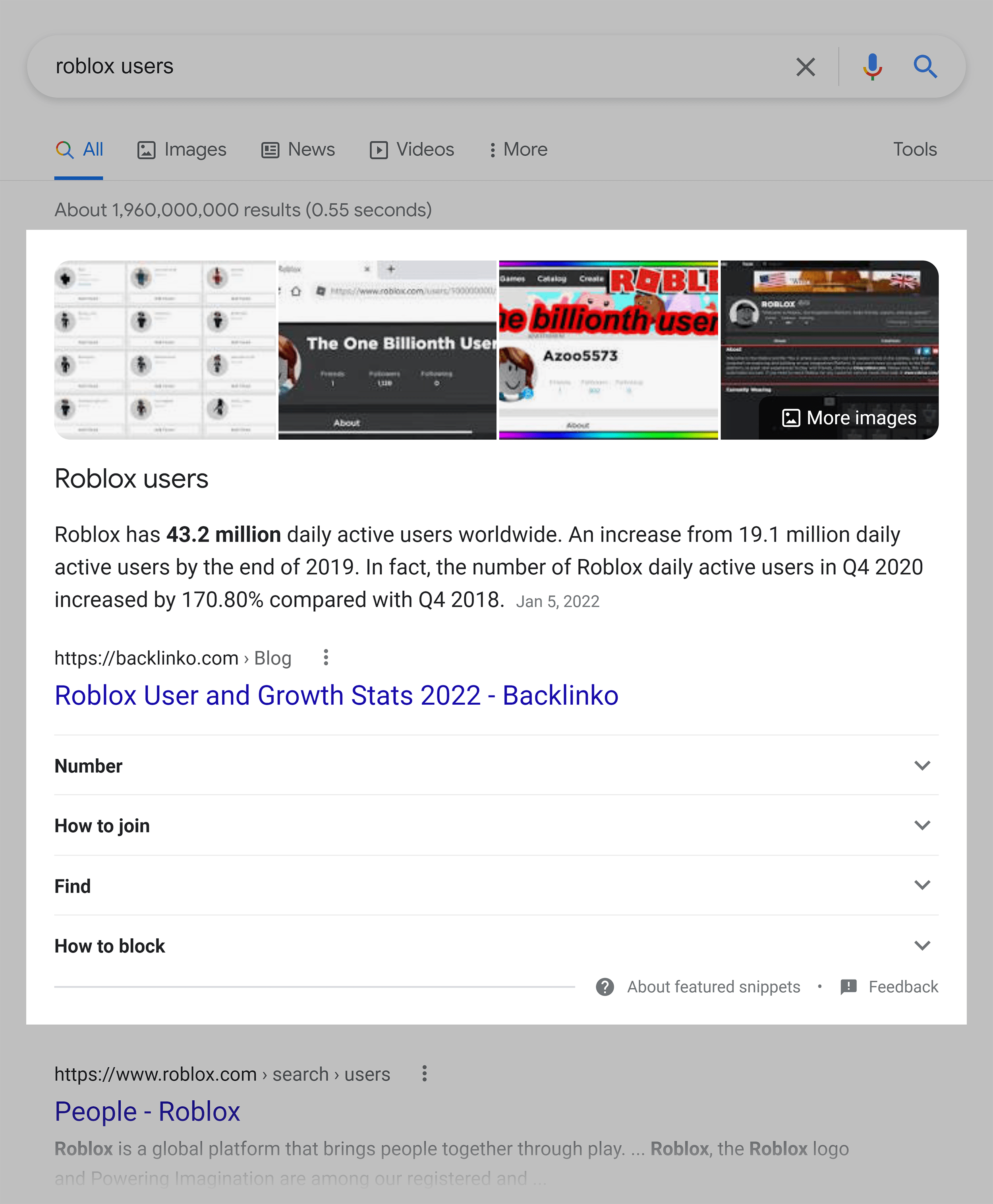Click More images to view additional pictures
Screen dimensions: 993x1204
click(x=849, y=417)
